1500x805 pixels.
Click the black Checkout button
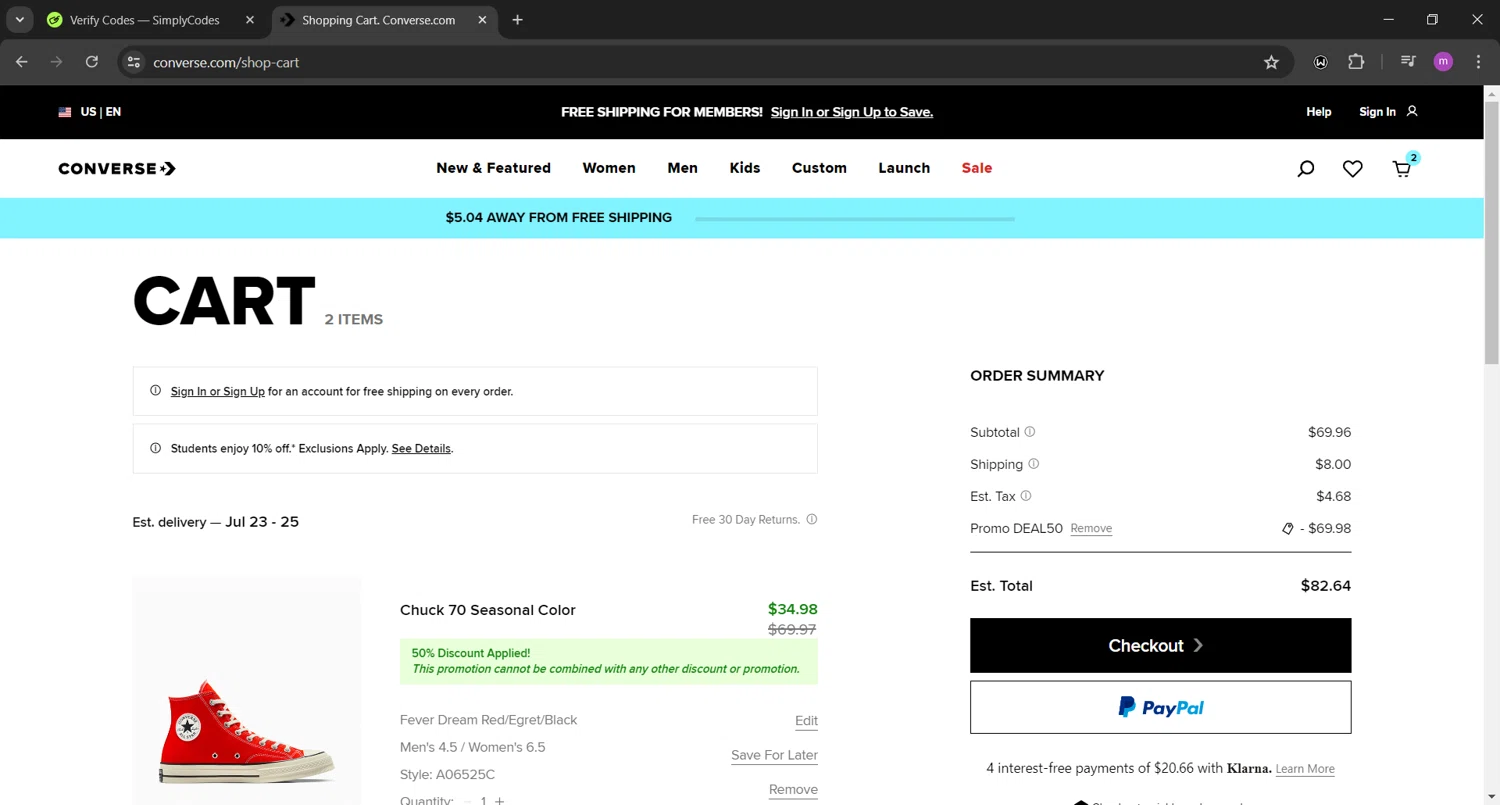point(1160,645)
